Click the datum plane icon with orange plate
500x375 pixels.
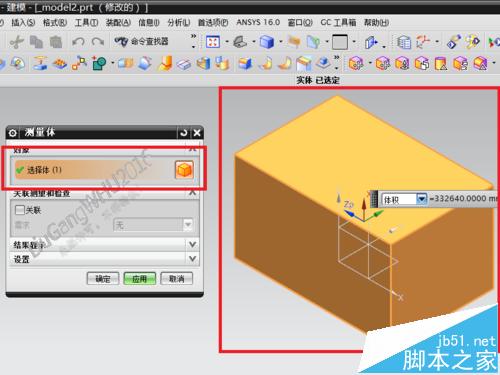(40, 63)
